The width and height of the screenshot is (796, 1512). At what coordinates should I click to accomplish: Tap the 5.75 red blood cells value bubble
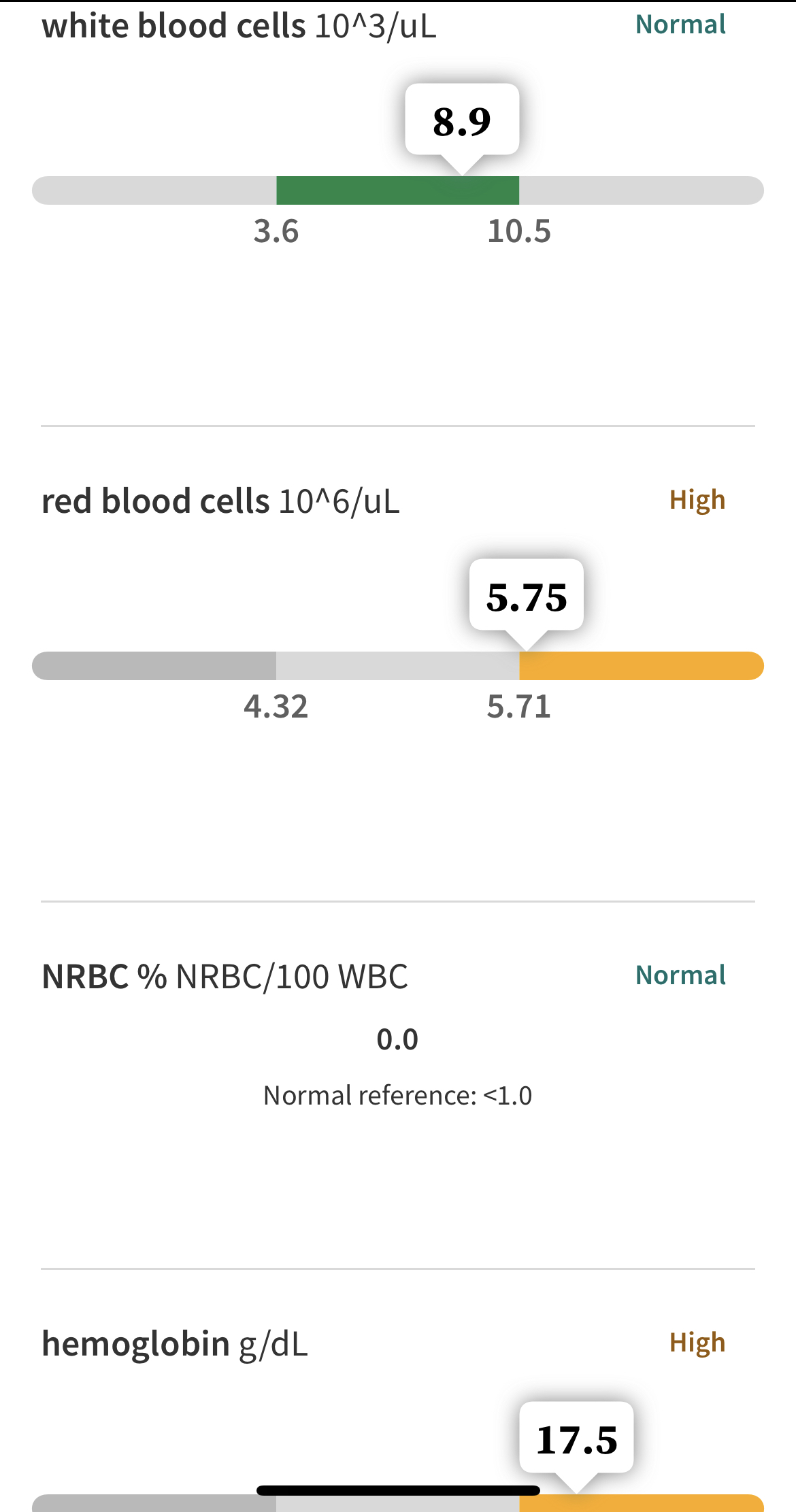pyautogui.click(x=527, y=597)
